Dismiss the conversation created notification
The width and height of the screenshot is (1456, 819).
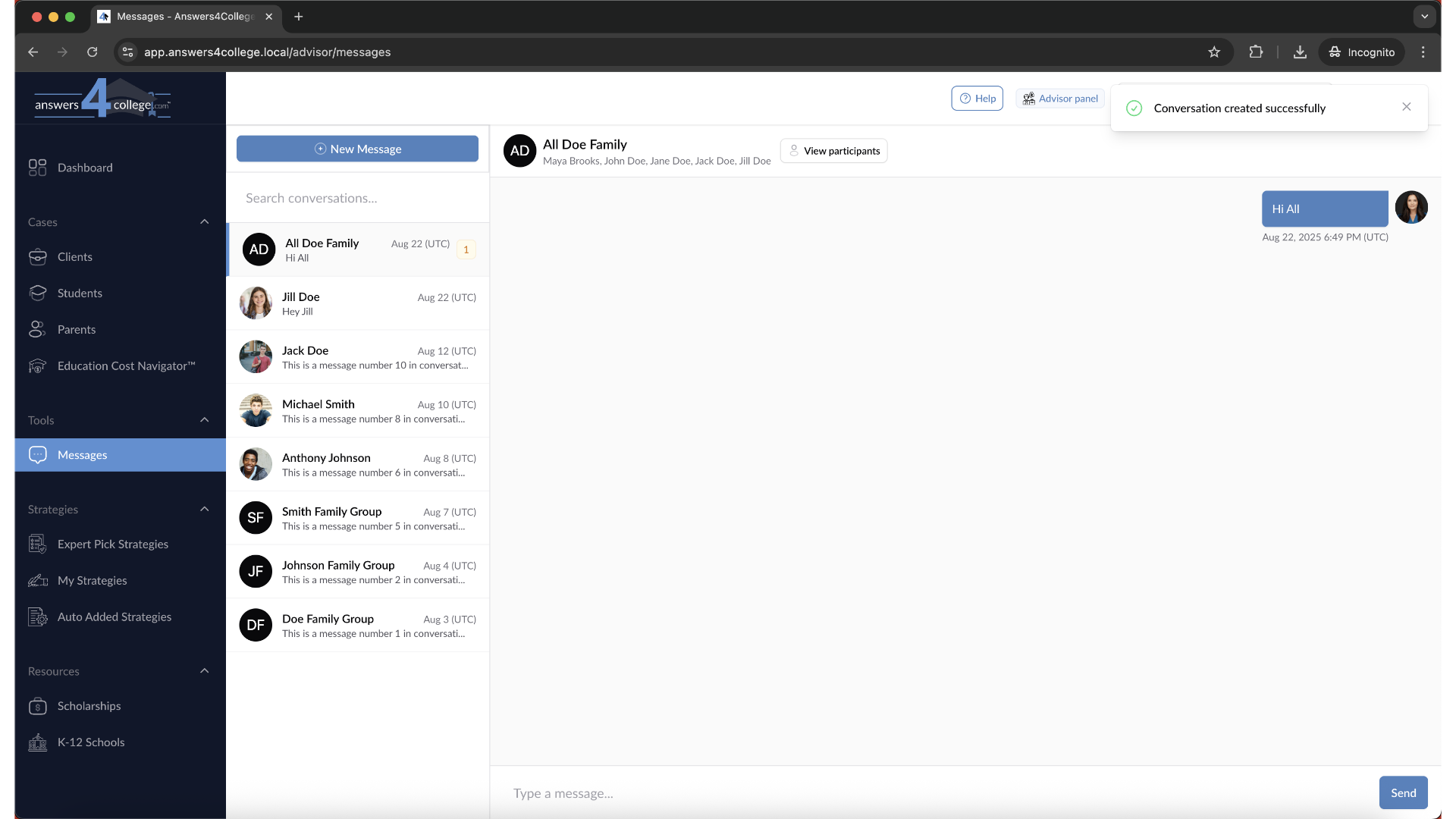tap(1407, 107)
